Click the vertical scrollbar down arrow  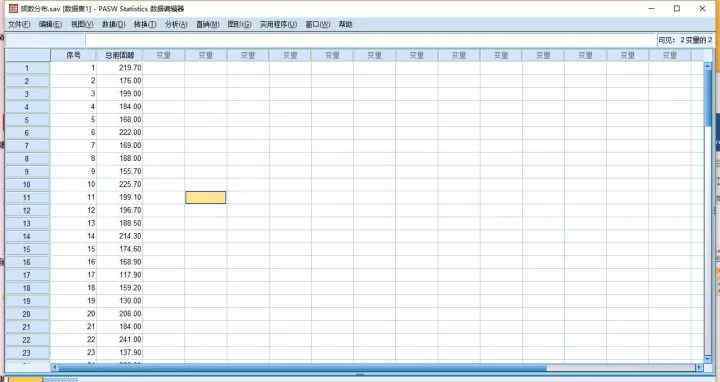pos(708,359)
